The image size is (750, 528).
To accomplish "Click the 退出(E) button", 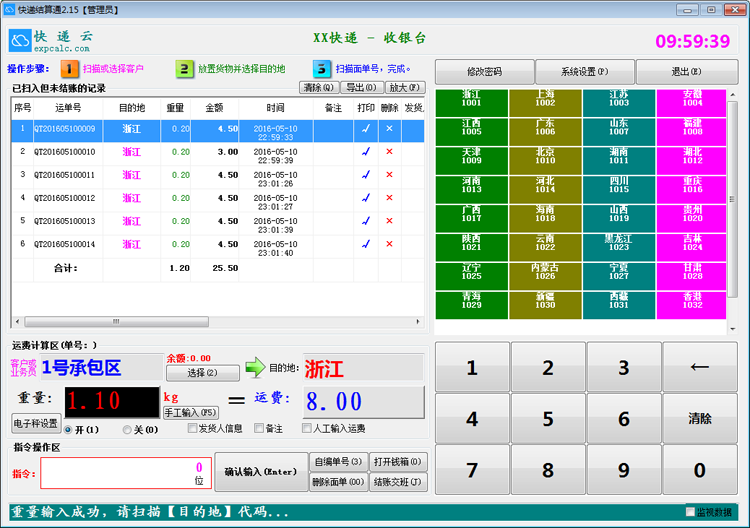I will (686, 72).
